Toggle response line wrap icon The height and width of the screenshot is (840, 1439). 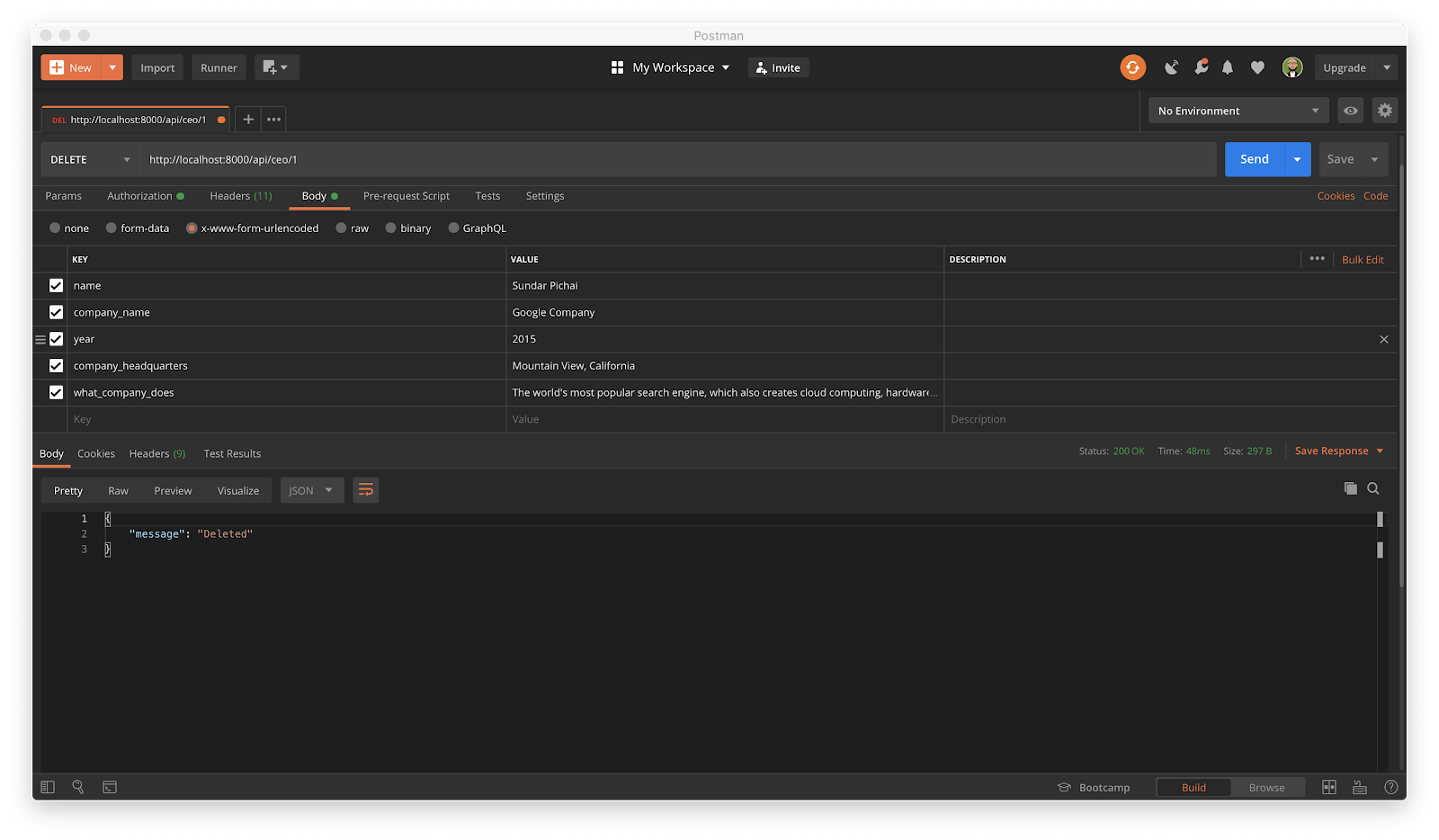tap(365, 490)
